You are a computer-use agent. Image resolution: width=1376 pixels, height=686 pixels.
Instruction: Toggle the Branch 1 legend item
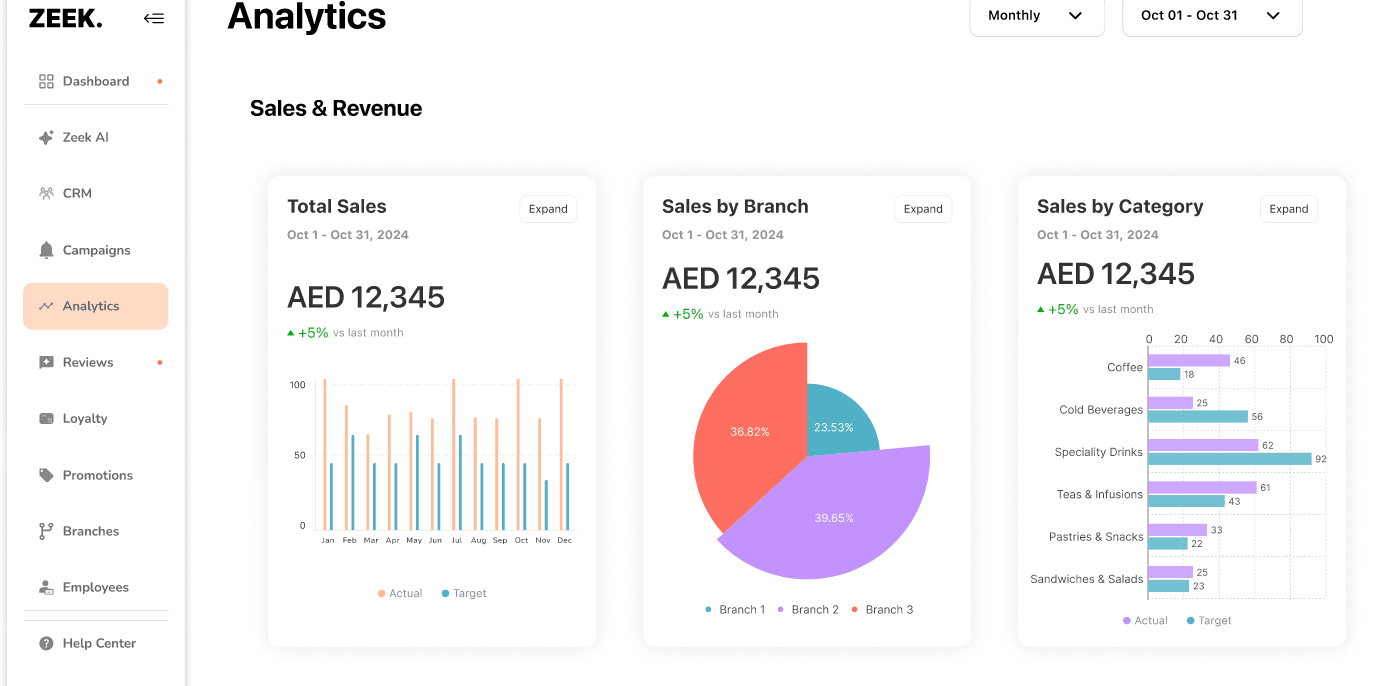click(x=735, y=610)
